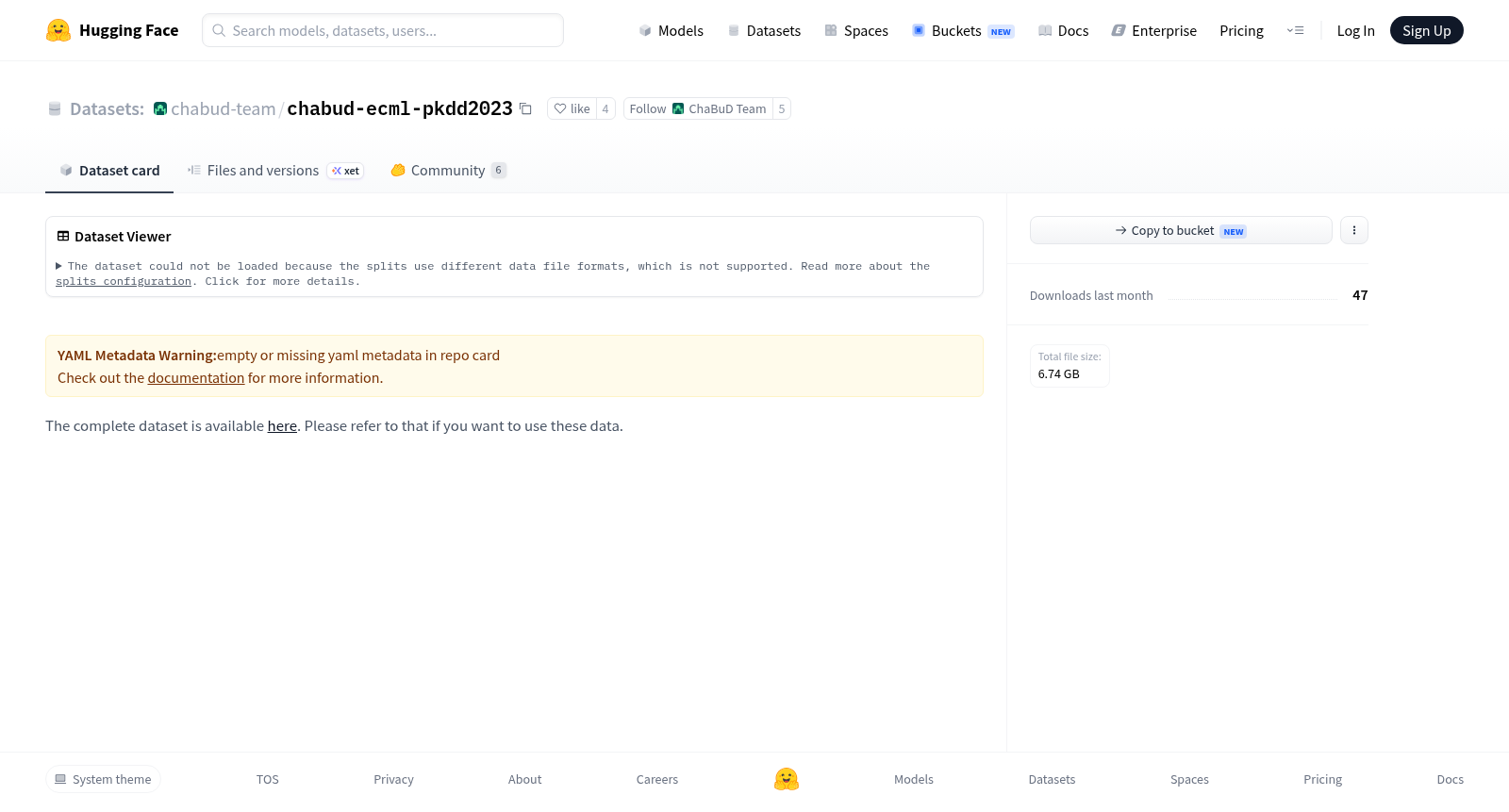
Task: Open the chabud-team organization link
Action: (224, 108)
